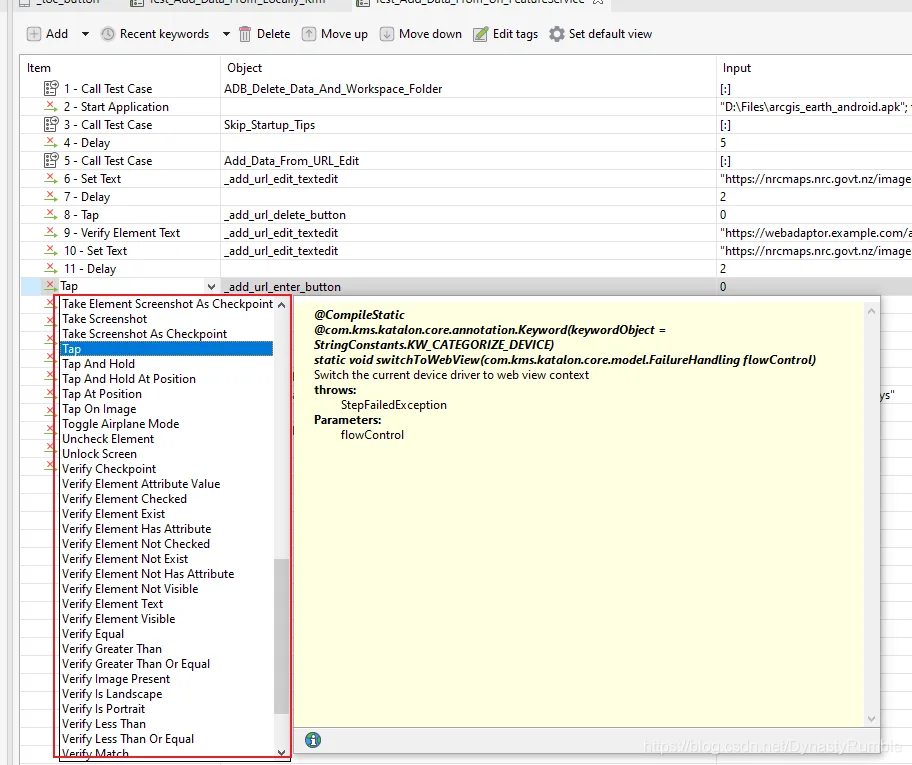Click the Object column header
Screen dimensions: 912x765
pos(468,68)
